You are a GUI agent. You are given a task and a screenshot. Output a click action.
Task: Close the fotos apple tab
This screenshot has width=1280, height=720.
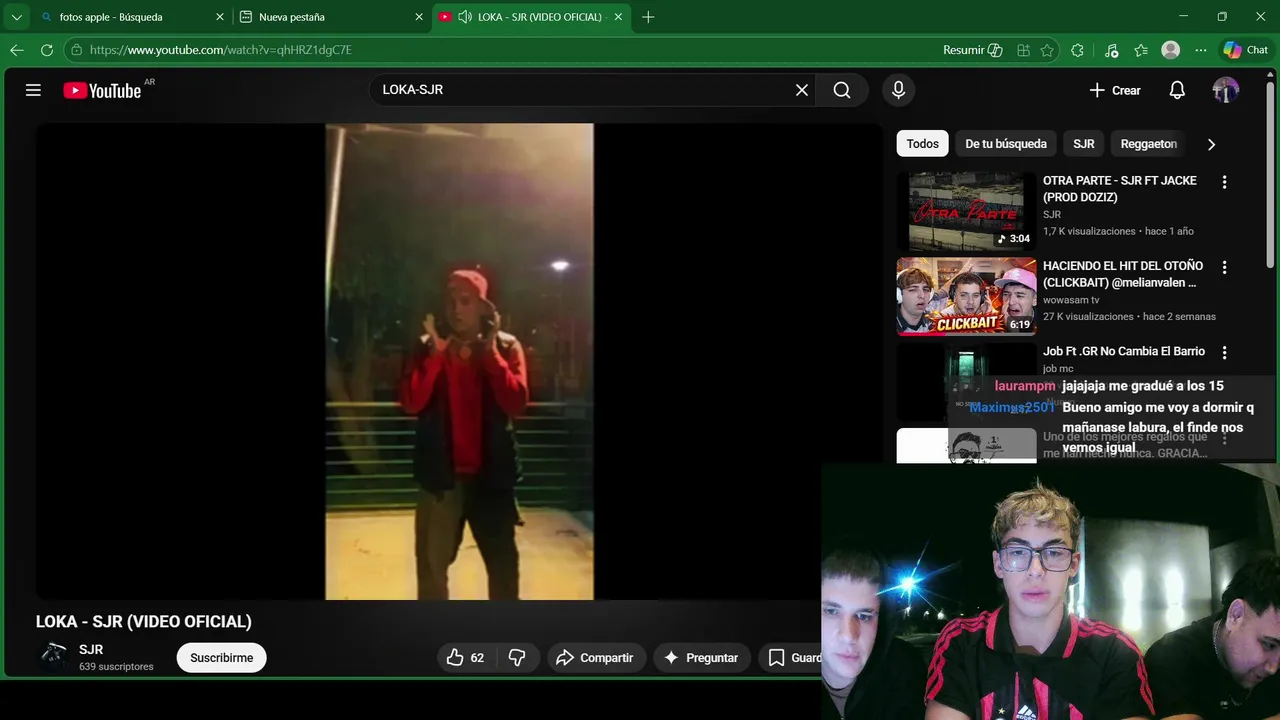pos(220,17)
